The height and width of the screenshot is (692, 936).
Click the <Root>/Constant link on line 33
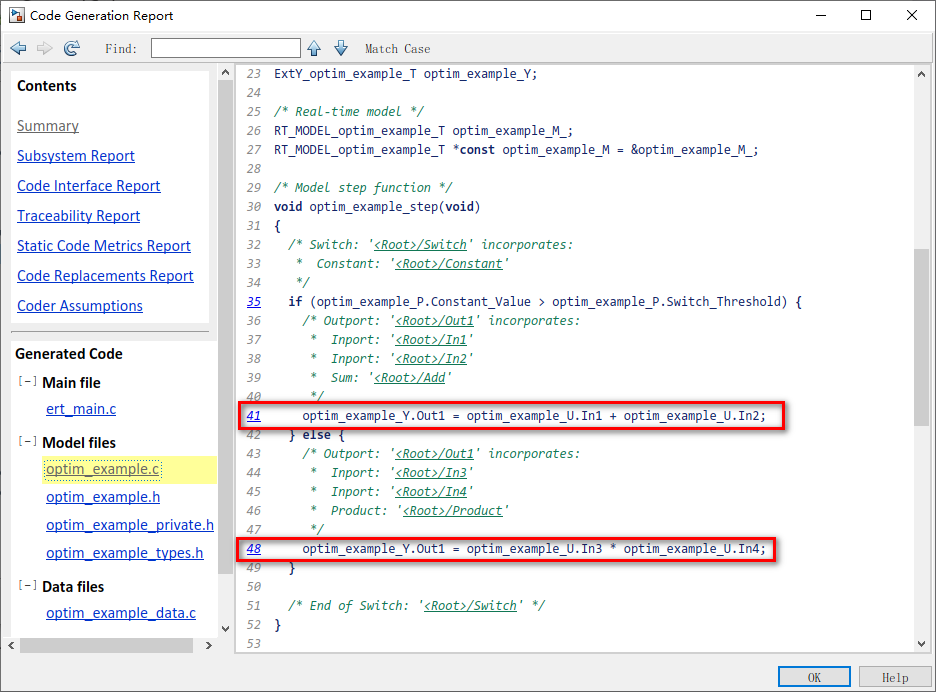tap(448, 264)
